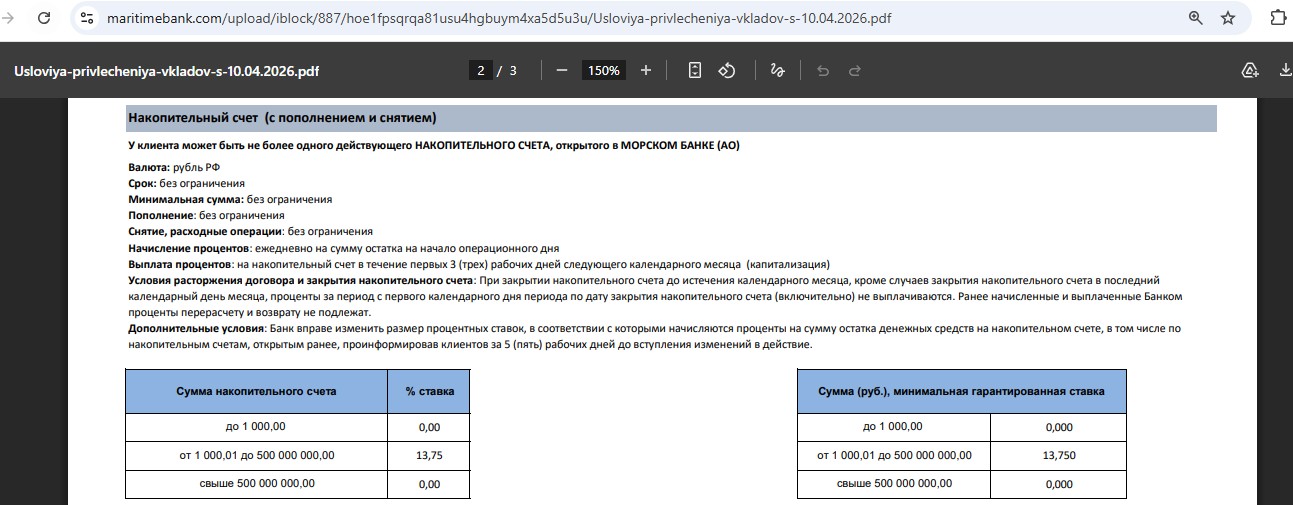Viewport: 1293px width, 505px height.
Task: Click the undo arrow in PDF toolbar
Action: [823, 70]
